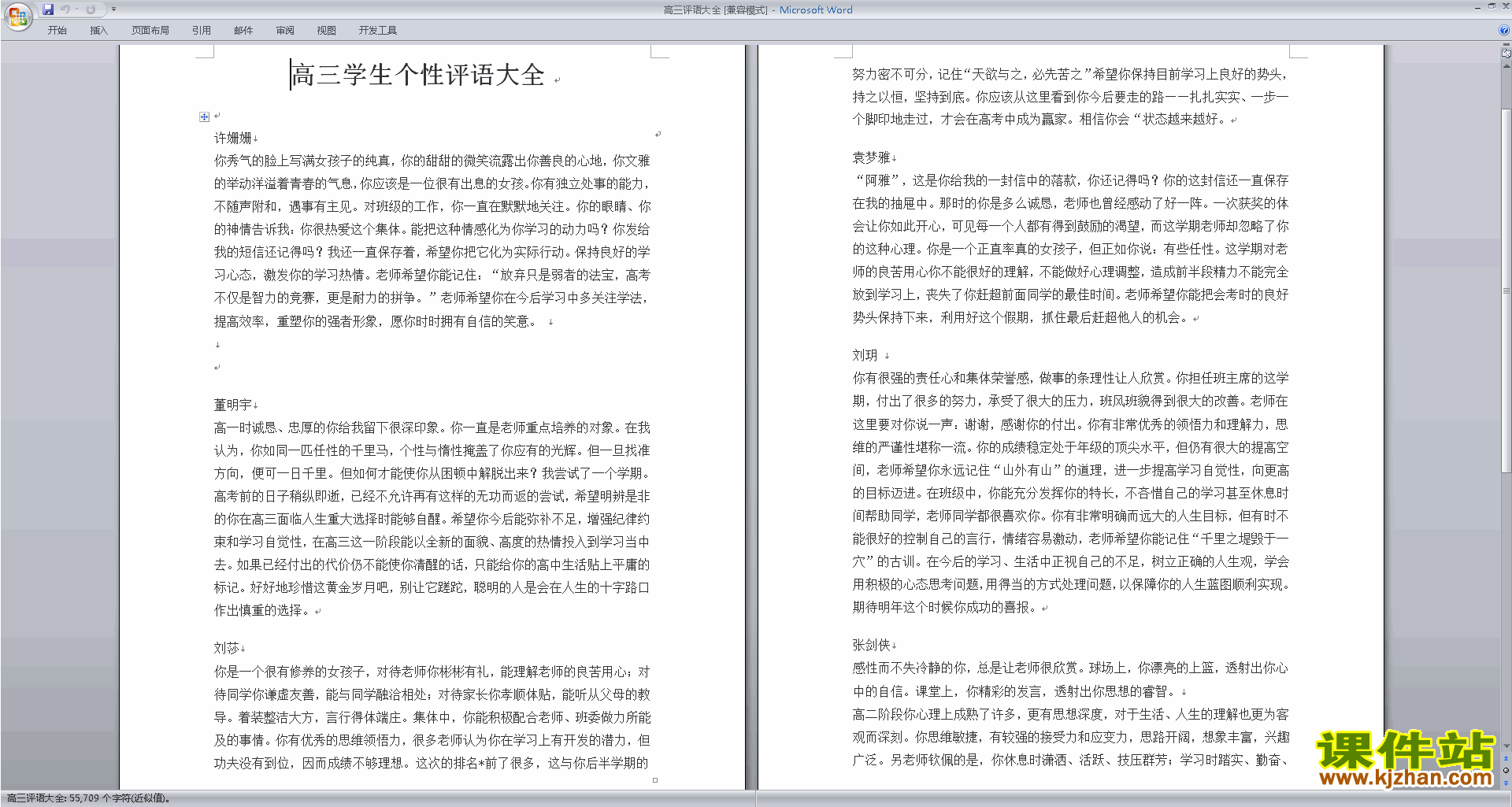The width and height of the screenshot is (1512, 807).
Task: Click the name 张剑侠
Action: [x=871, y=645]
